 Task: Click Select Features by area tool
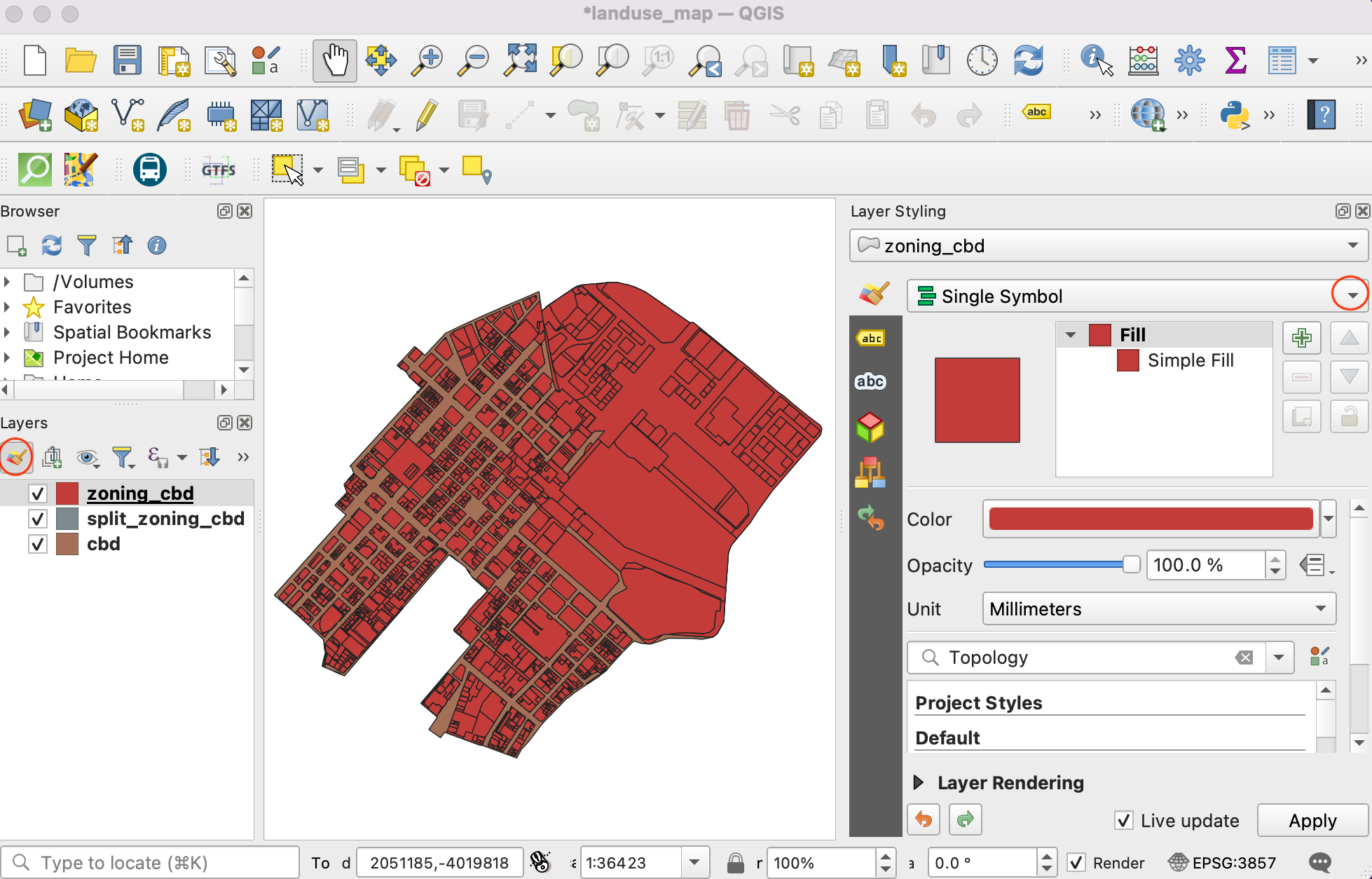pos(288,170)
